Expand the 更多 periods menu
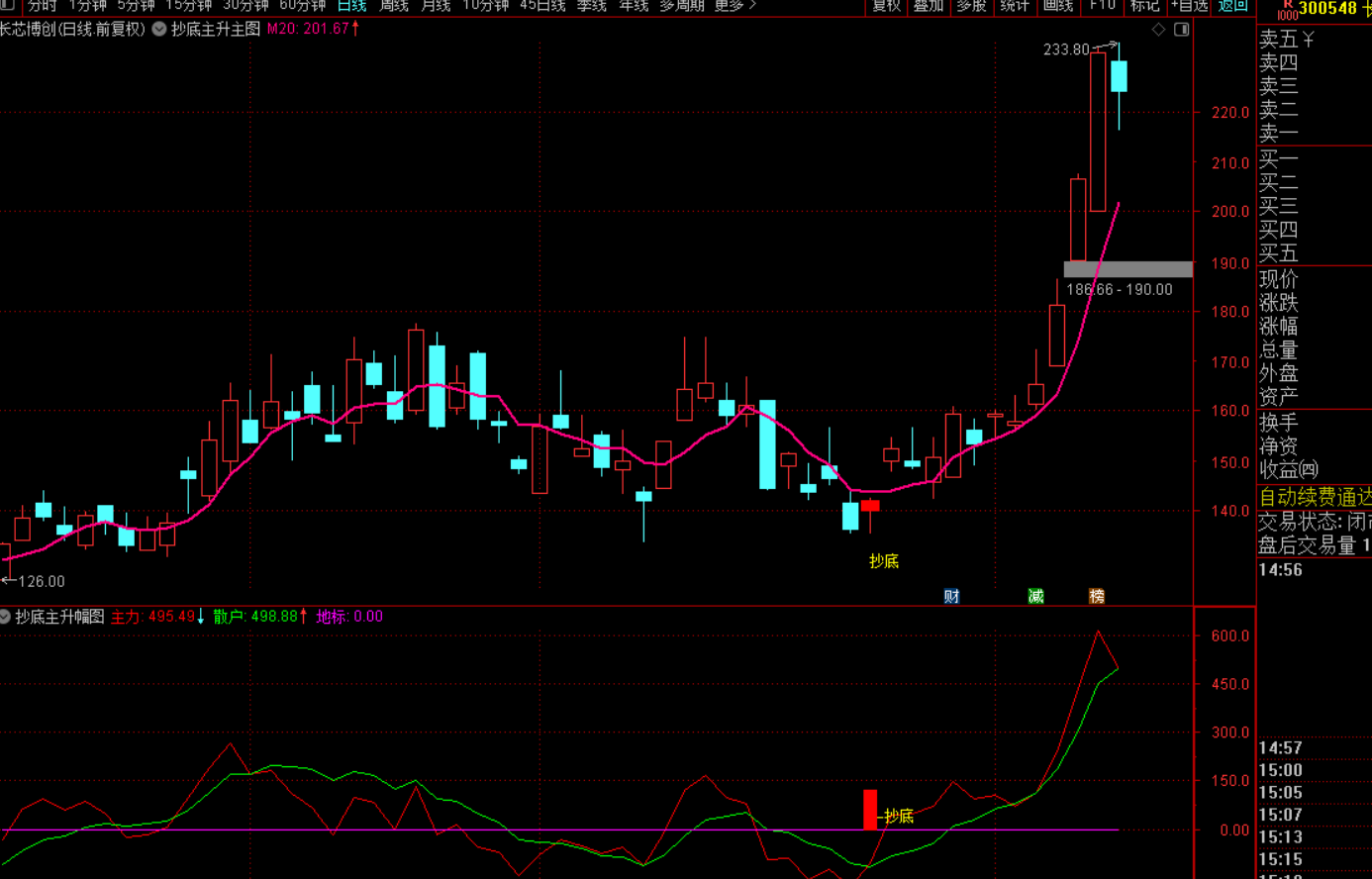This screenshot has width=1372, height=879. pos(734,6)
